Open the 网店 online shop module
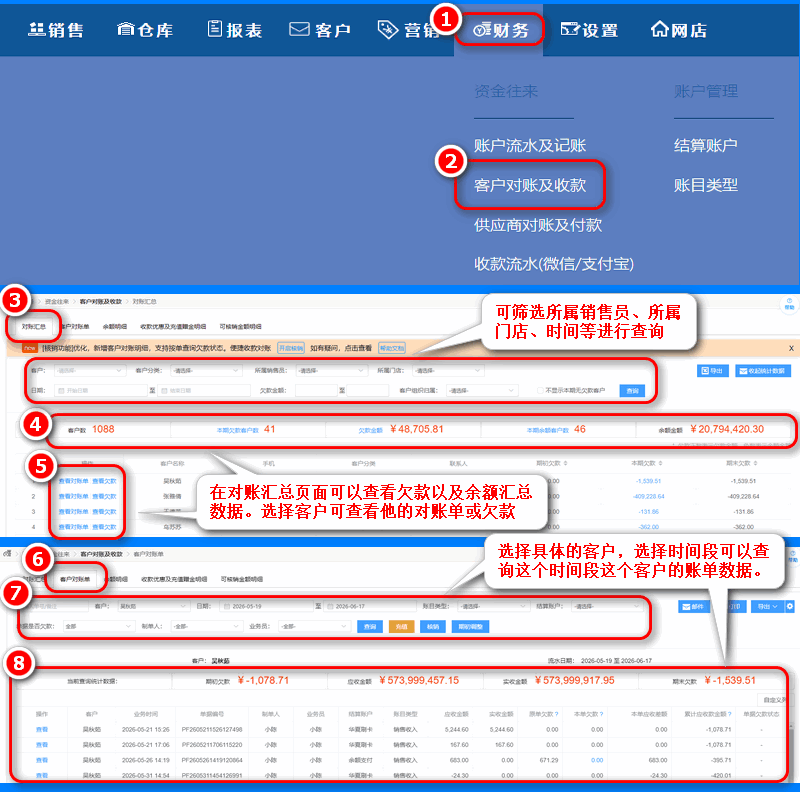This screenshot has width=800, height=792. [679, 30]
